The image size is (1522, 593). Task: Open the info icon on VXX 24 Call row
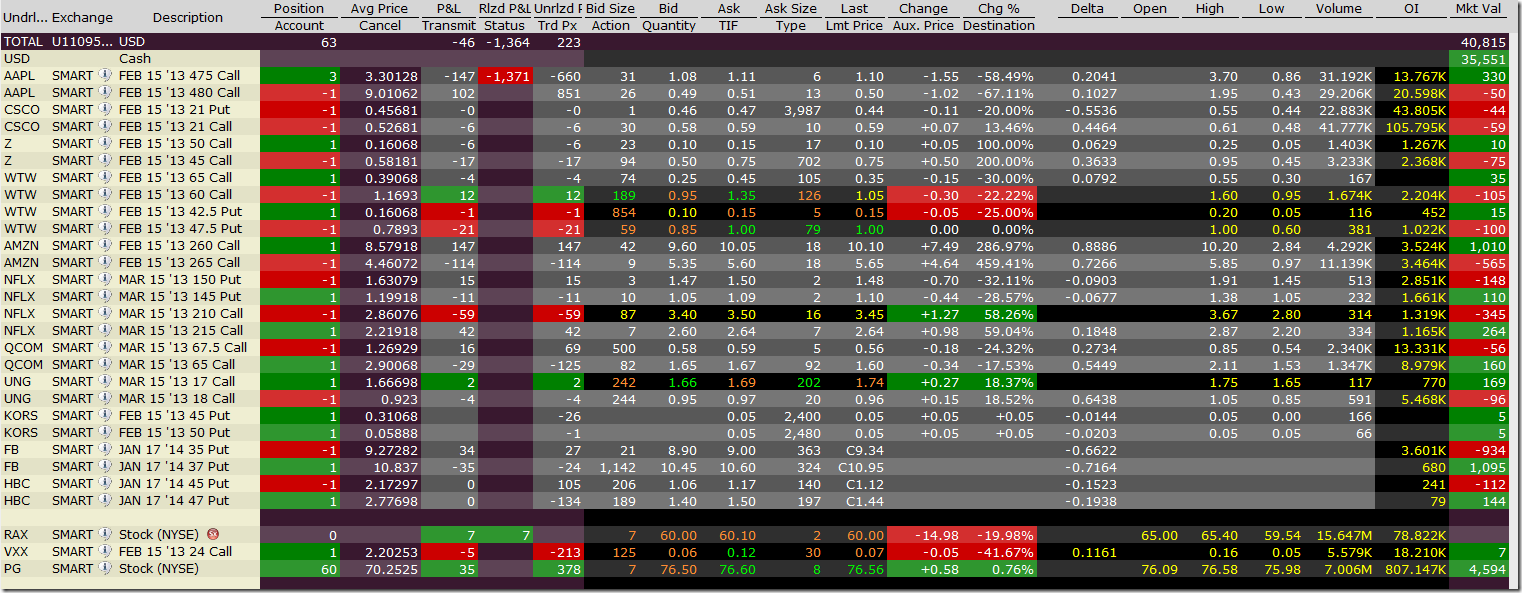point(105,552)
